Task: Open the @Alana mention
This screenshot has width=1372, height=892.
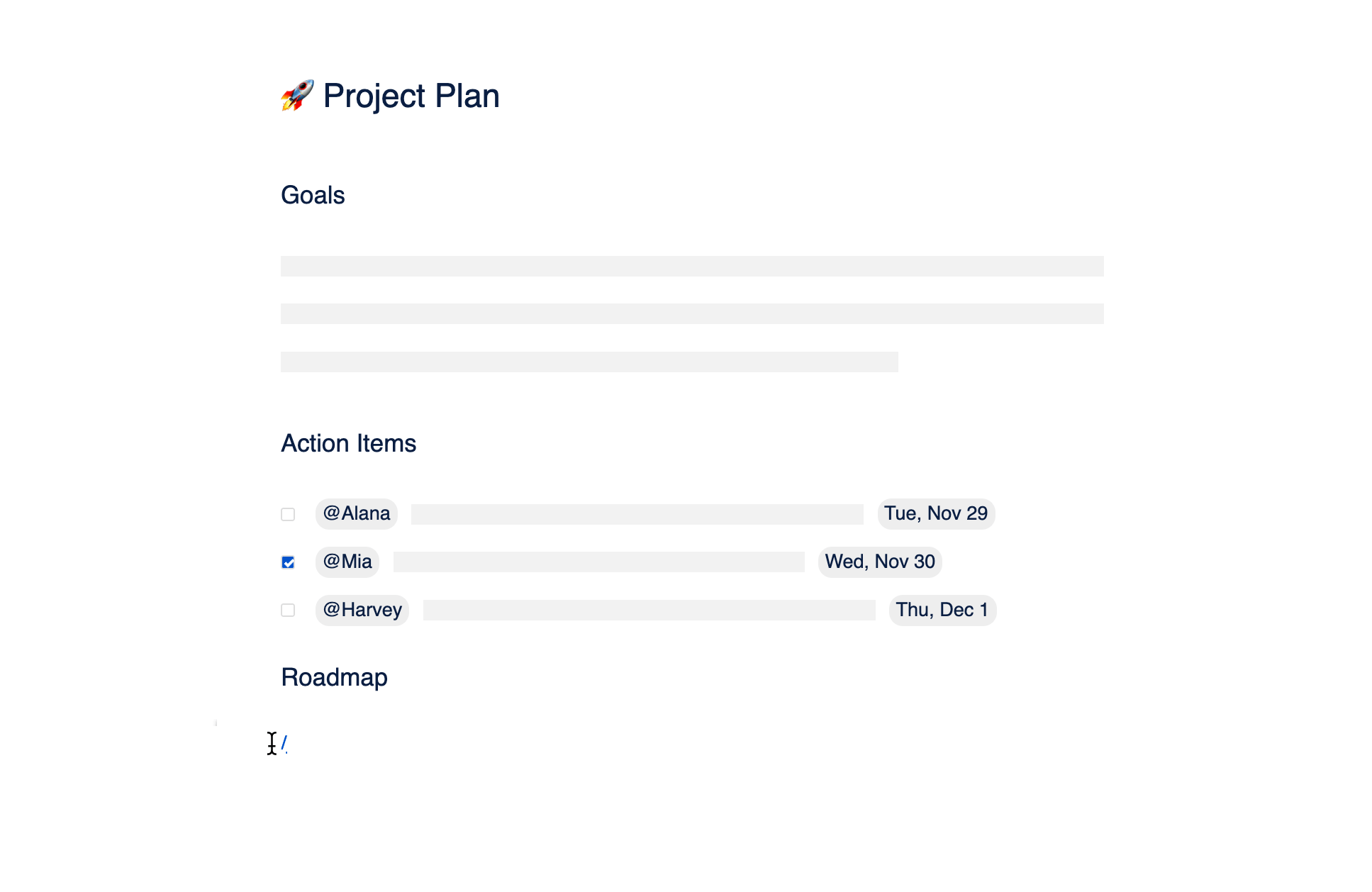Action: [357, 513]
